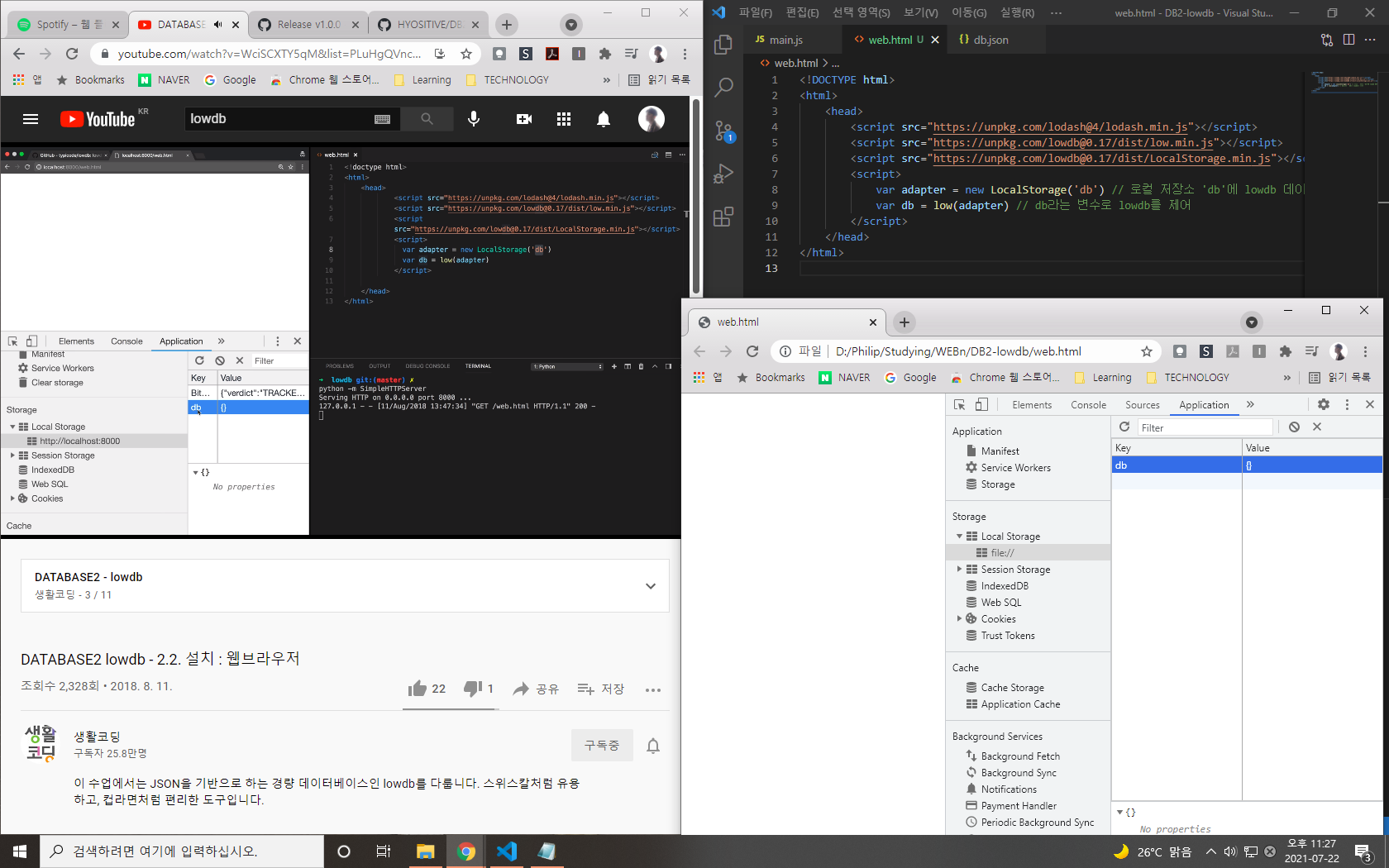Click the YouTube search input field
This screenshot has width=1389, height=868.
pos(279,119)
